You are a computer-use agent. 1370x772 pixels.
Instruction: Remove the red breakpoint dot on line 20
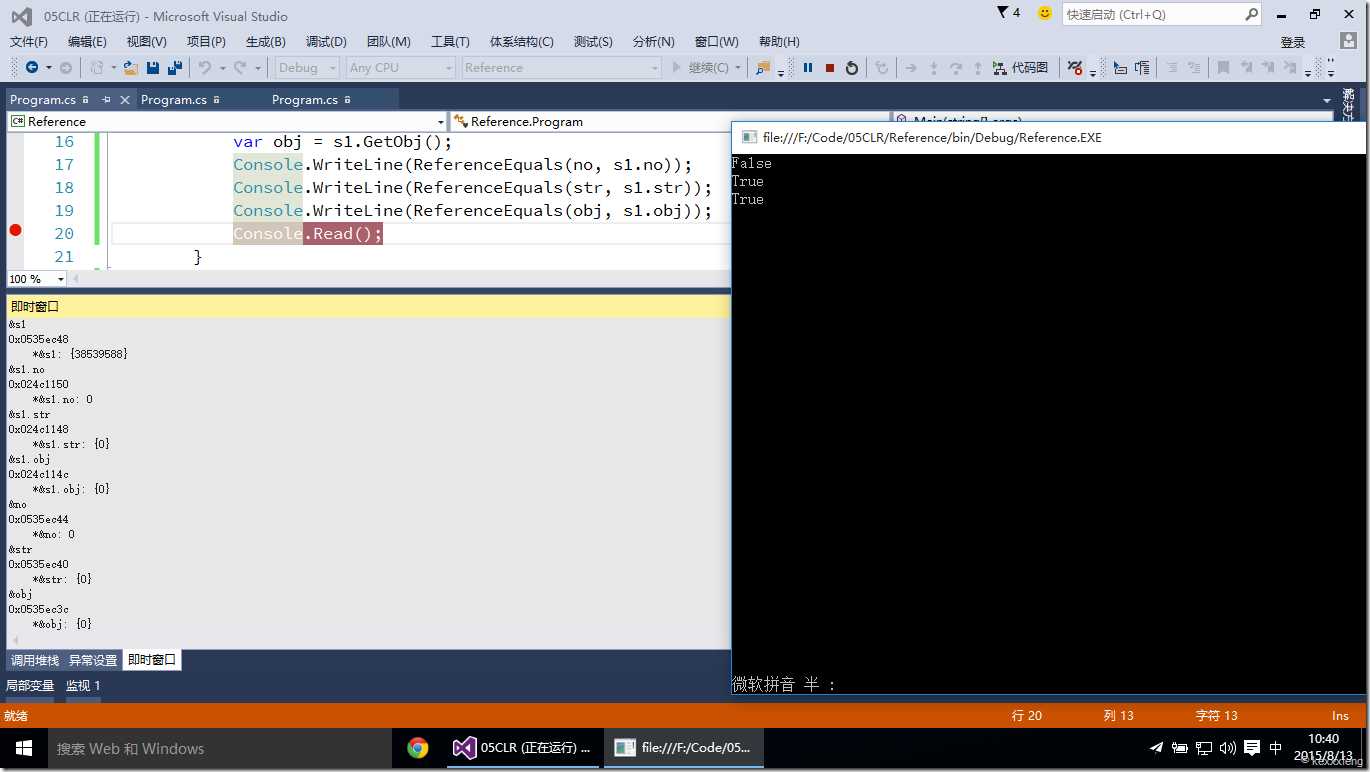15,231
